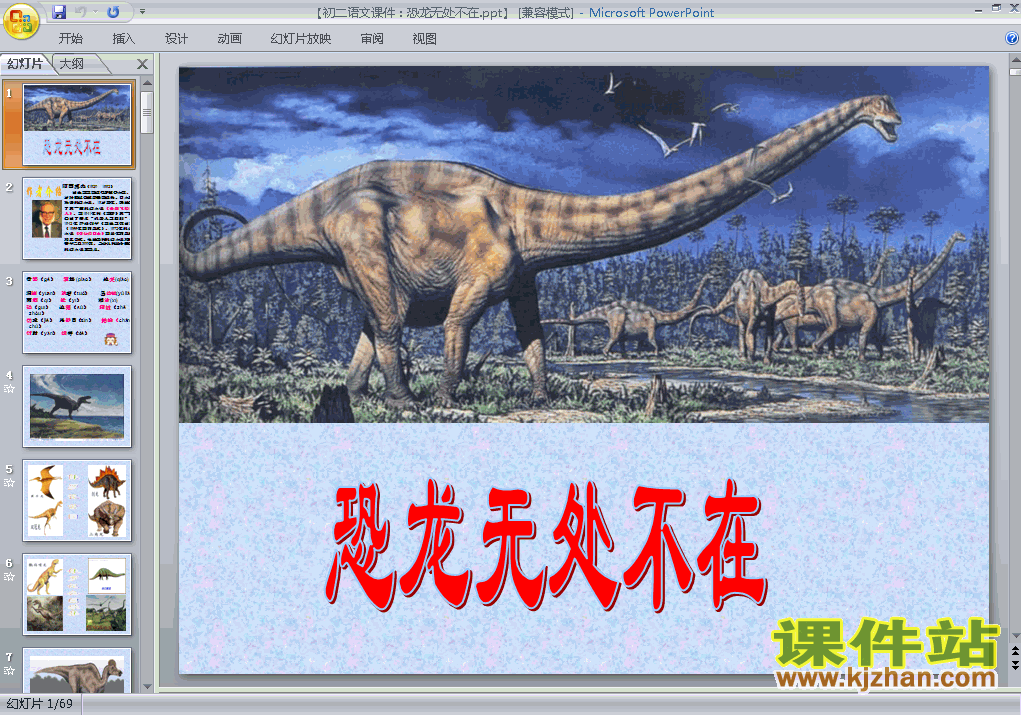Click the Redo icon in Quick Access toolbar

[113, 12]
